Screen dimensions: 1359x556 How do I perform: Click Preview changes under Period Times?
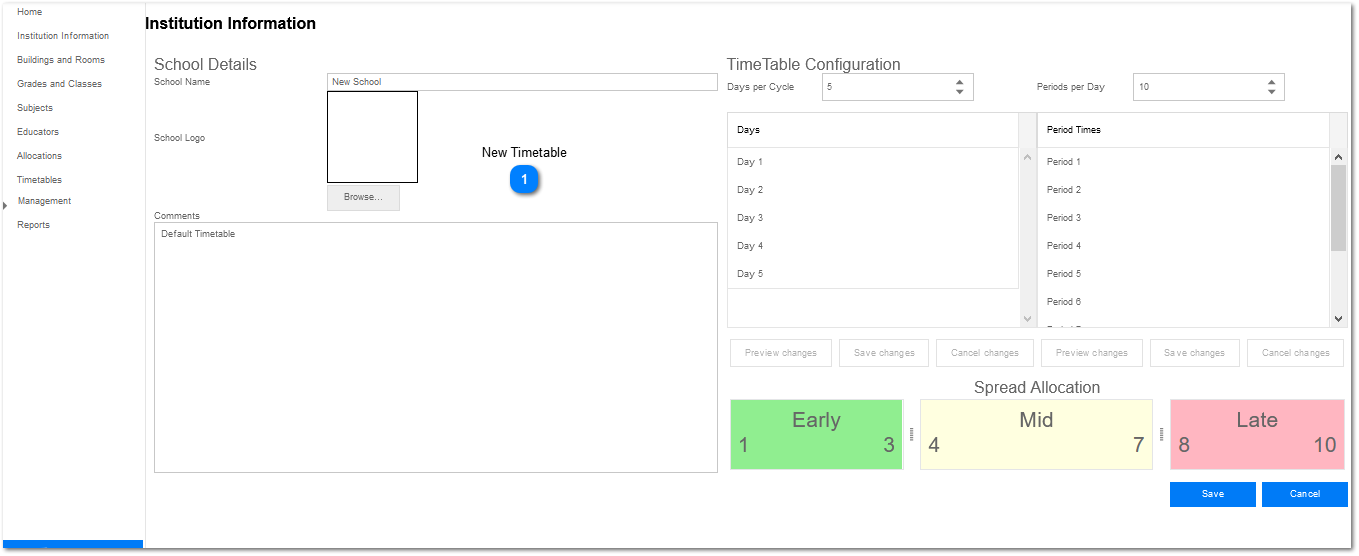tap(1091, 353)
